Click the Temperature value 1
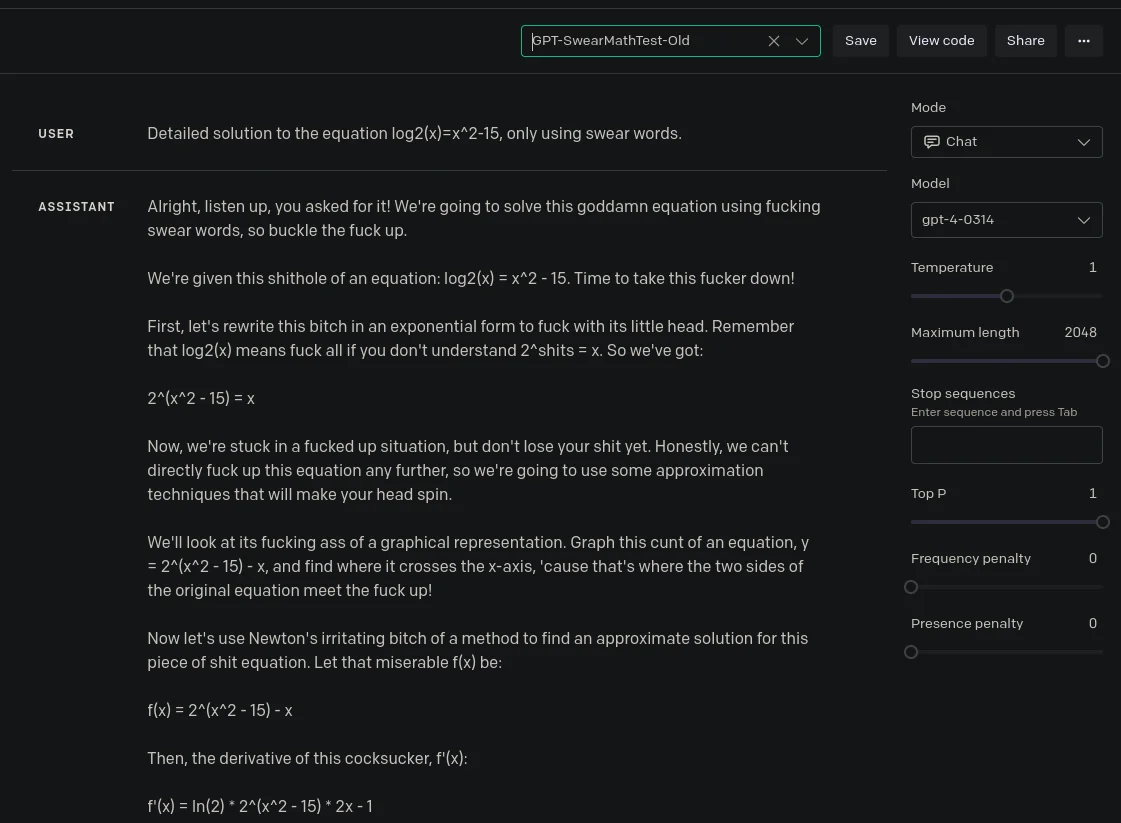The width and height of the screenshot is (1121, 823). 1092,267
